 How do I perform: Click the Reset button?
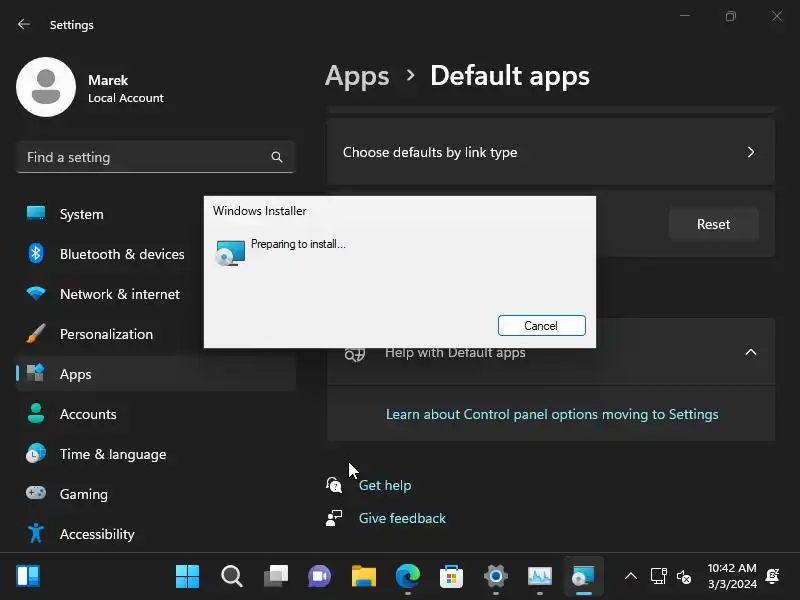[713, 224]
